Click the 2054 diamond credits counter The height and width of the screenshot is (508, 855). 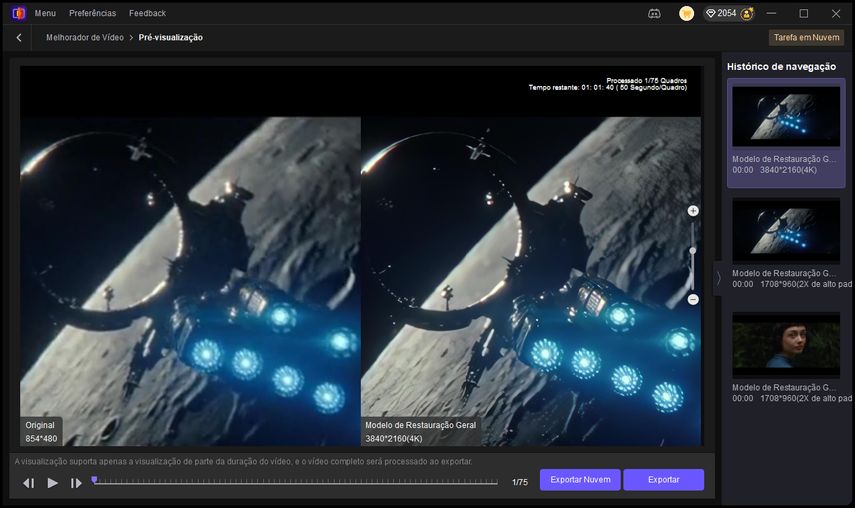721,13
